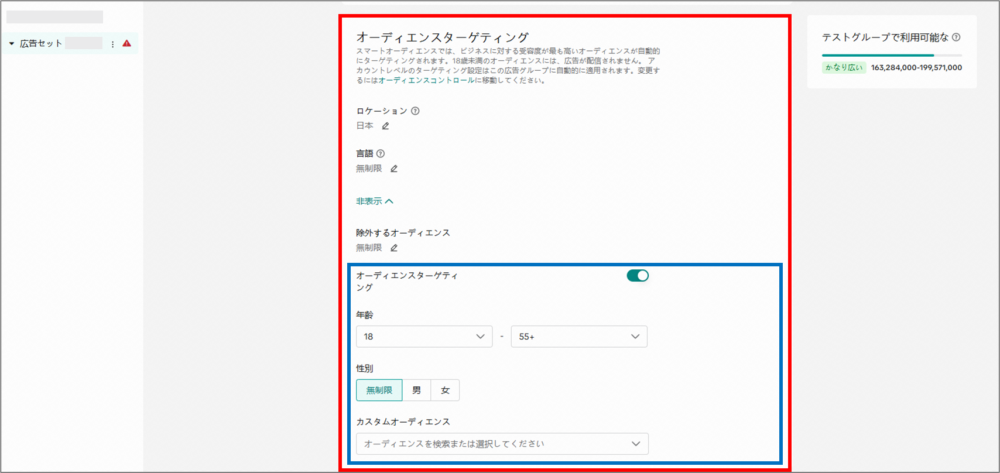Open the help icon next to ロケーション
The image size is (1000, 473).
tap(415, 111)
